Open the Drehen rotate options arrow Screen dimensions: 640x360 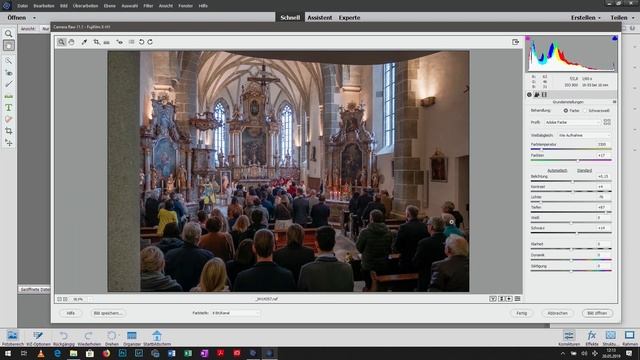(118, 335)
